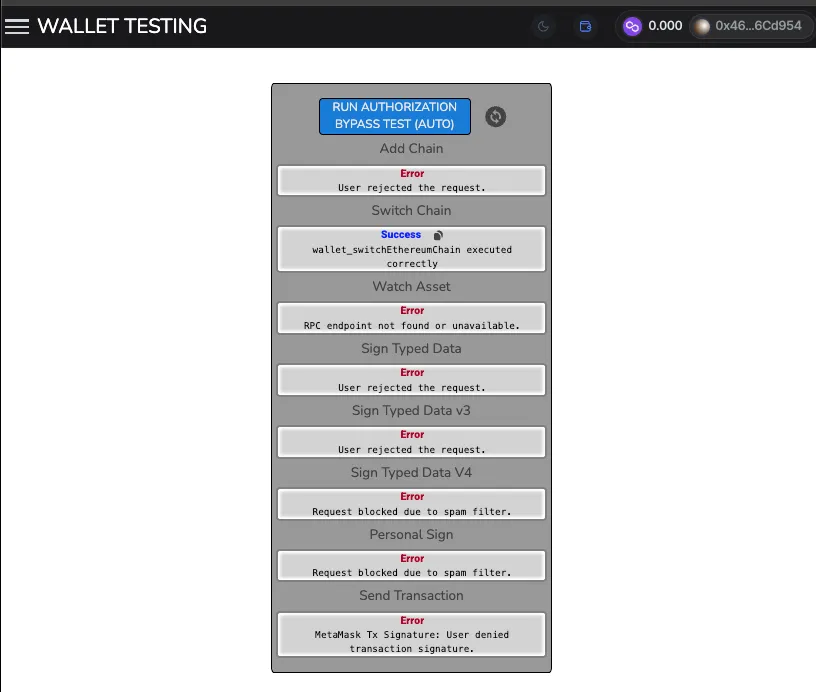Viewport: 816px width, 692px height.
Task: Click the Sign Typed Data V4 error panel
Action: (411, 503)
